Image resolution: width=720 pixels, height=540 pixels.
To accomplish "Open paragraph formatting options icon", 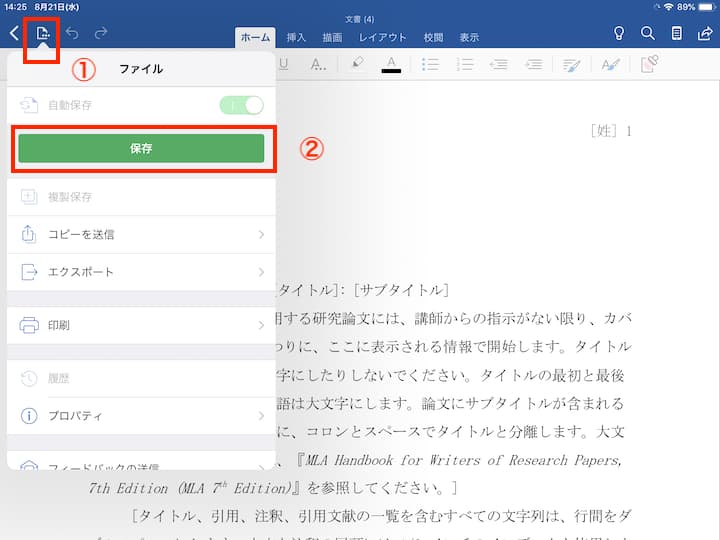I will point(572,65).
